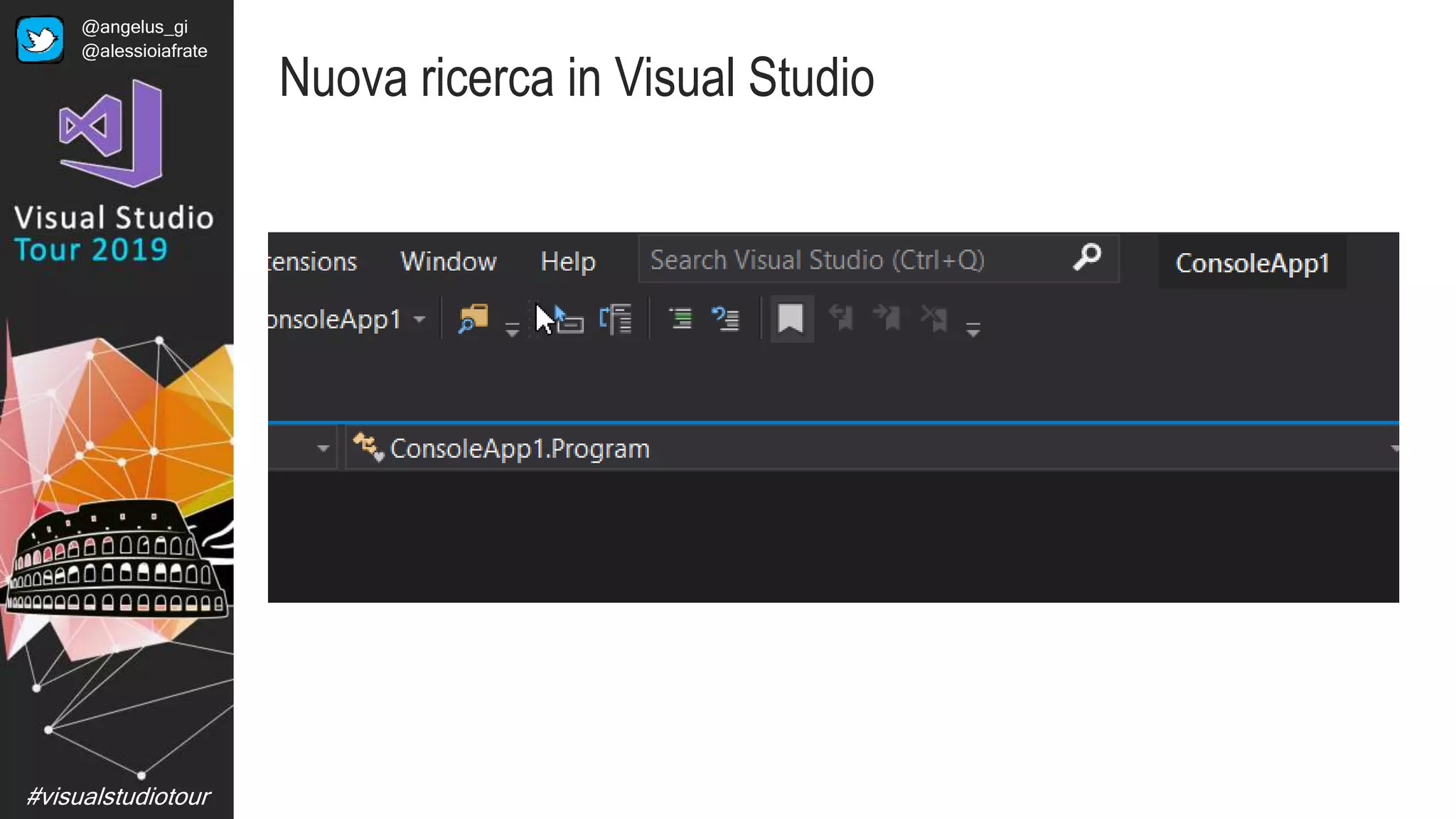Expand the project navigation dropdown arrow
Image resolution: width=1456 pixels, height=819 pixels.
tap(323, 449)
